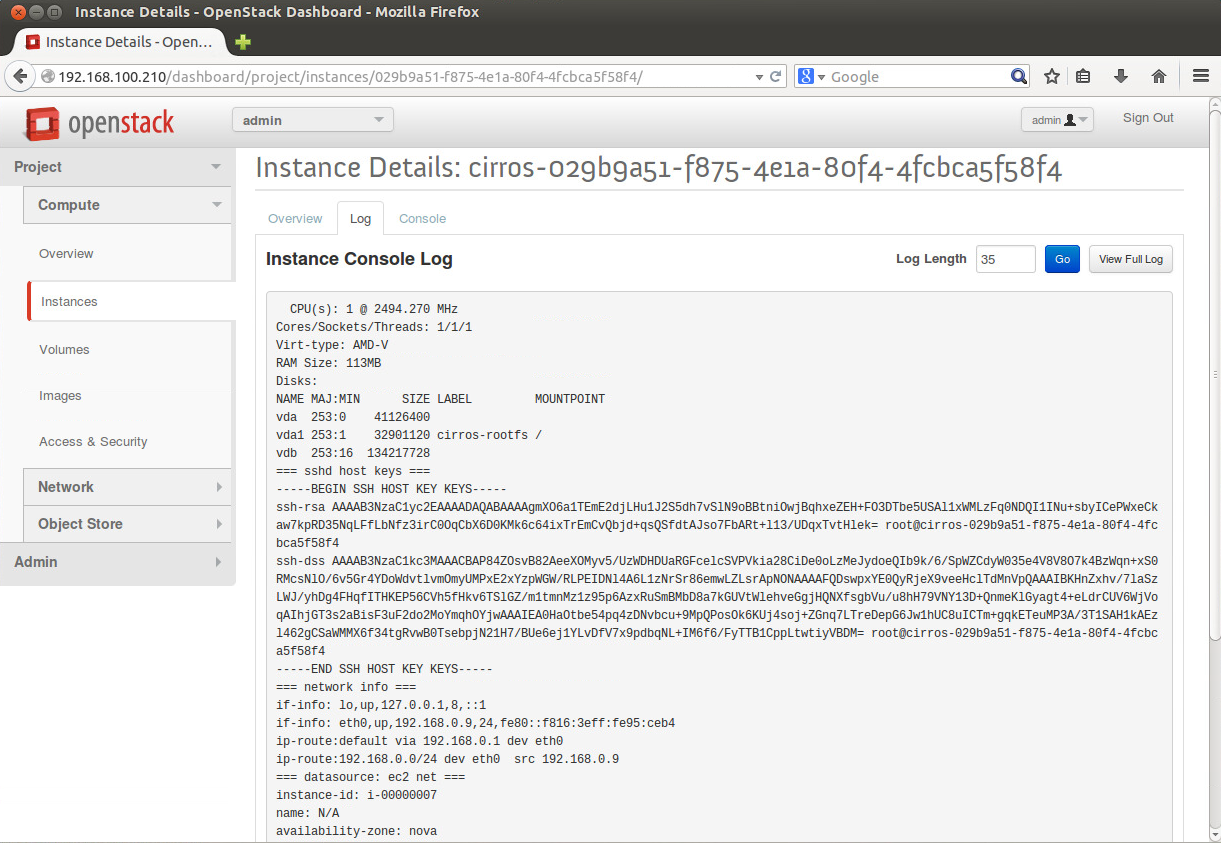Click the Google search magnifier icon

pyautogui.click(x=1019, y=75)
